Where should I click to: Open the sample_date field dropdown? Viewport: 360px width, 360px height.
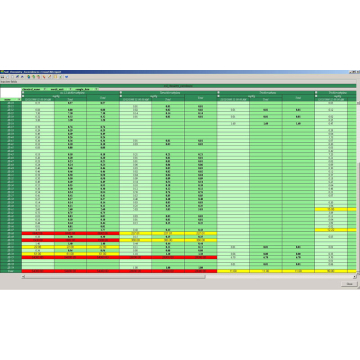pyautogui.click(x=96, y=89)
